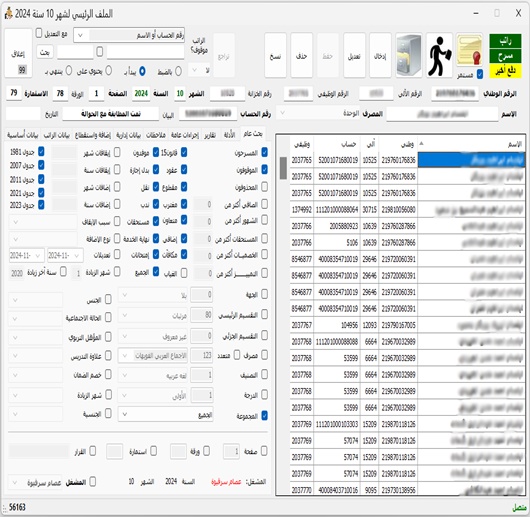Screen dimensions: 530x517
Task: Toggle the جدول 1981 checkbox
Action: (x=41, y=151)
